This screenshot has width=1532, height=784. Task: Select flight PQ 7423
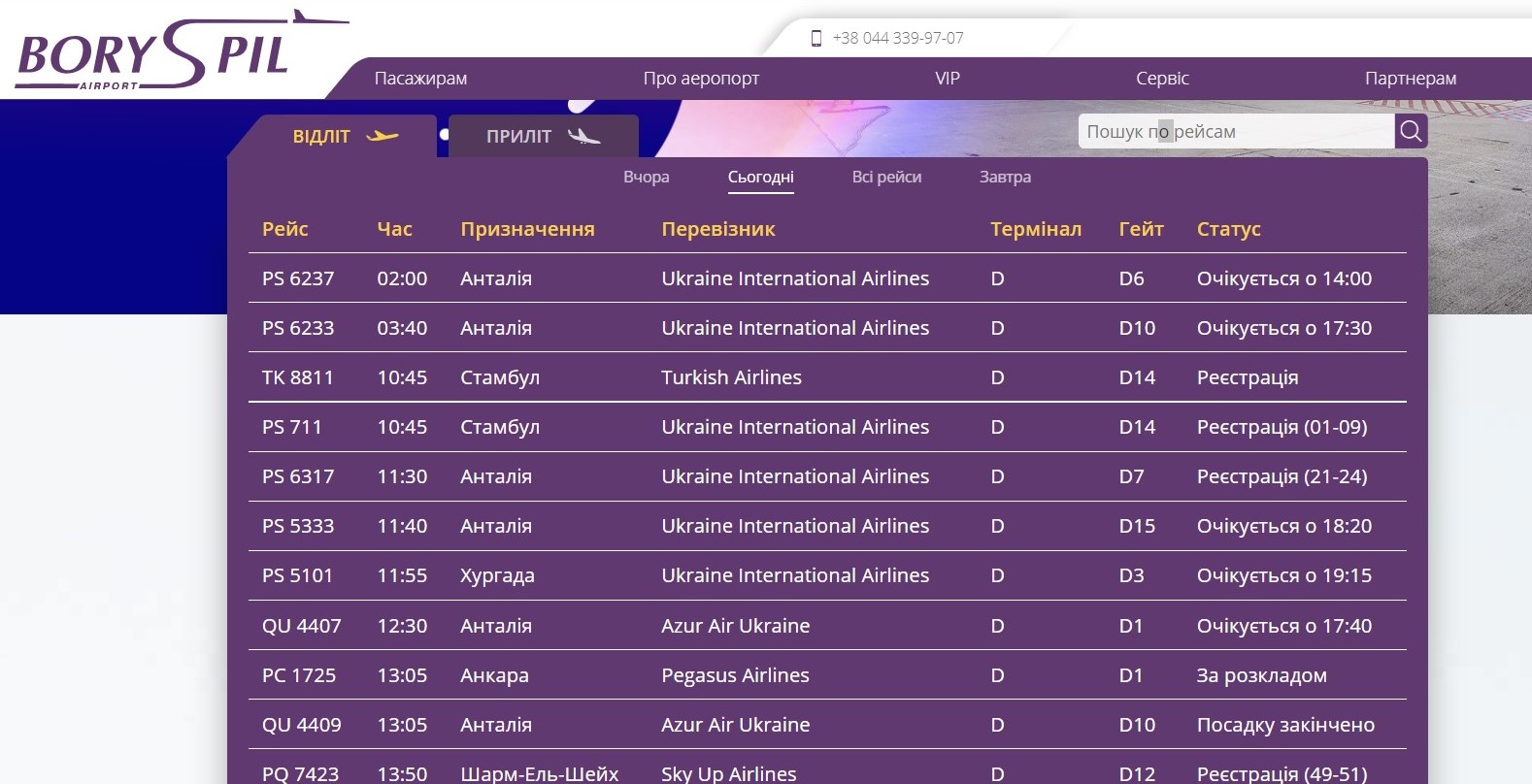point(300,773)
